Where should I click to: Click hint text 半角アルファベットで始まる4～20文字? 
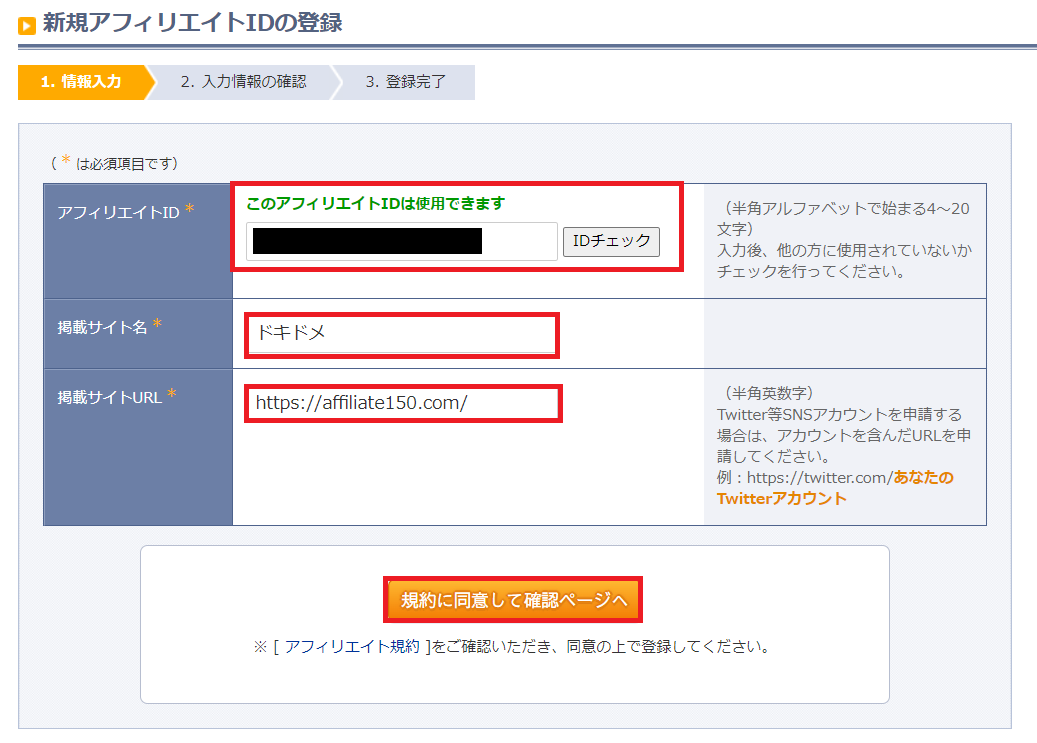843,219
